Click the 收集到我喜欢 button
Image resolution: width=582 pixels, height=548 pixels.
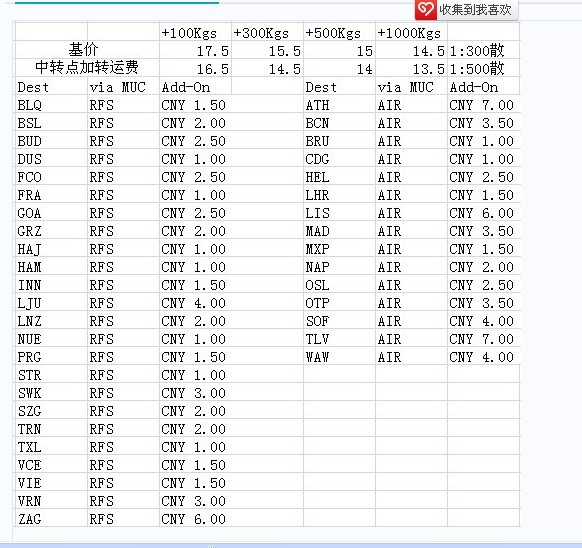click(466, 10)
